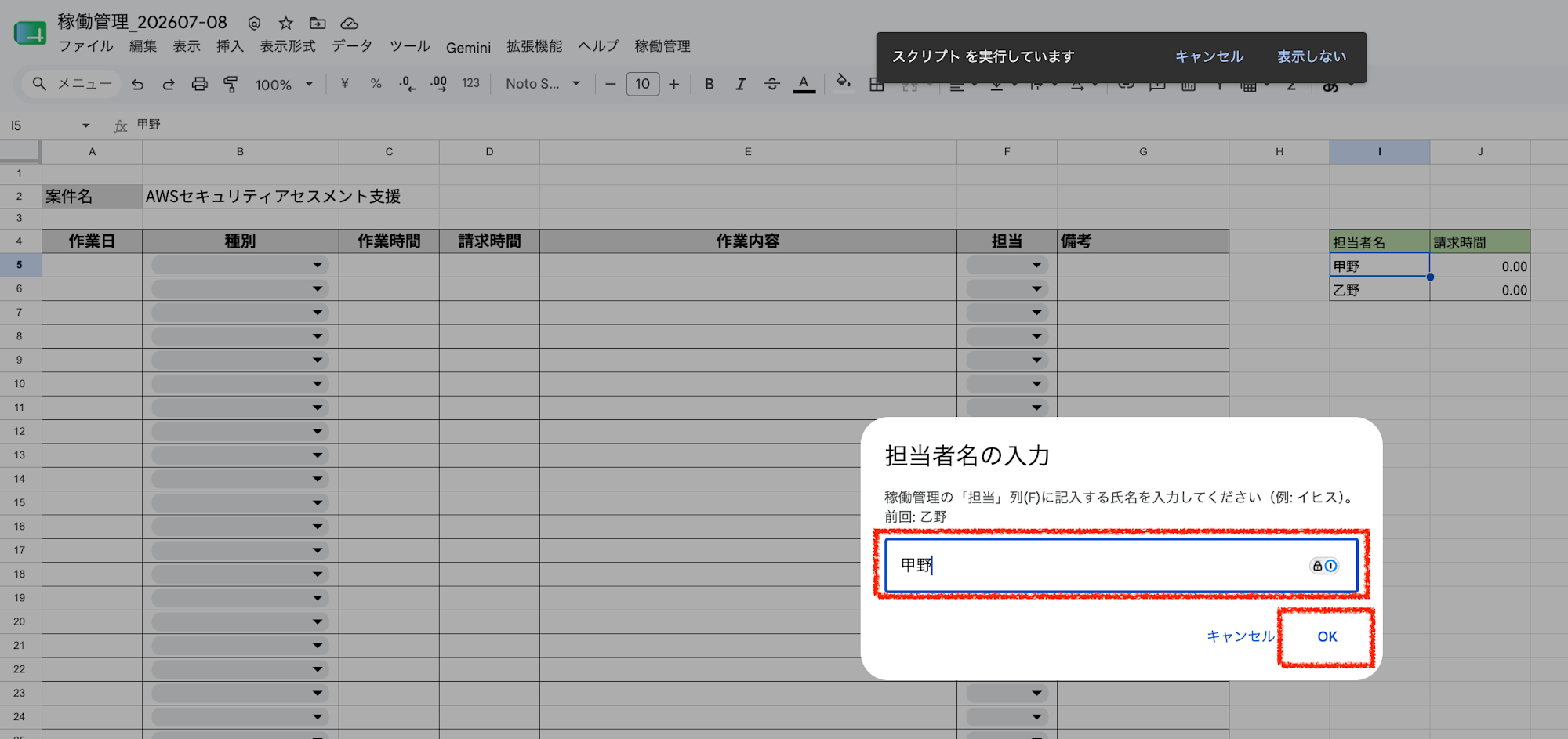Image resolution: width=1568 pixels, height=739 pixels.
Task: Click the font size field showing 10
Action: click(x=643, y=84)
